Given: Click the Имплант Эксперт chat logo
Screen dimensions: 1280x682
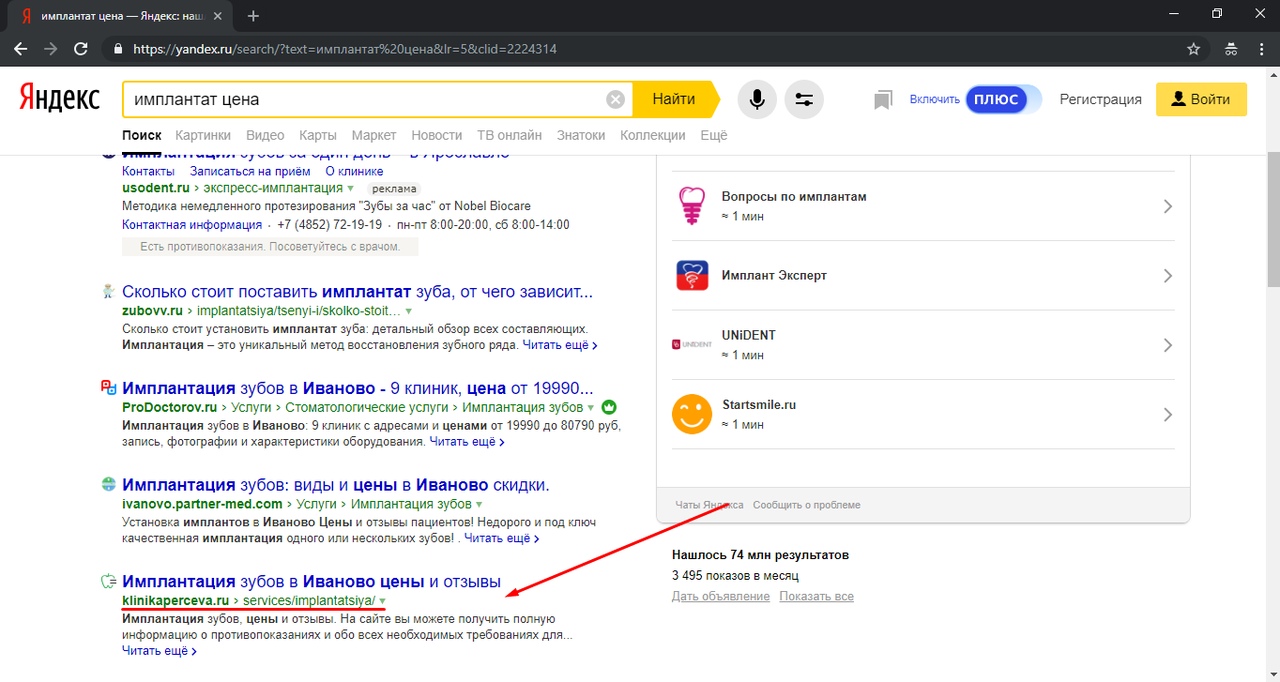Looking at the screenshot, I should 692,275.
